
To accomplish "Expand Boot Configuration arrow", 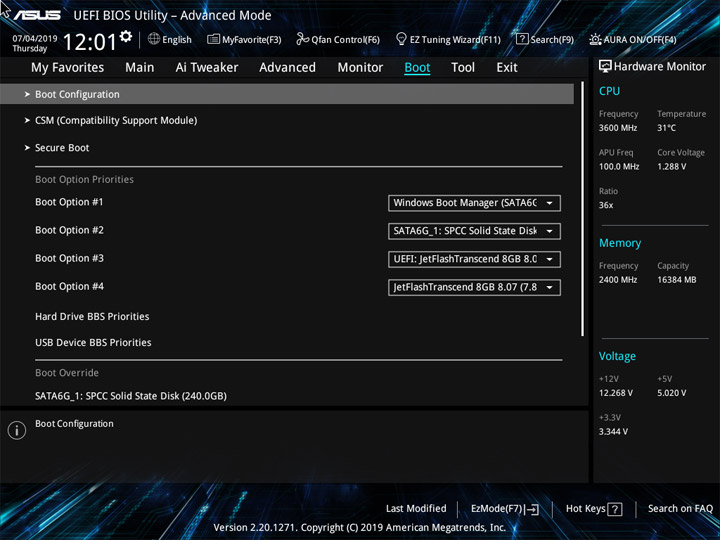I will pos(27,94).
